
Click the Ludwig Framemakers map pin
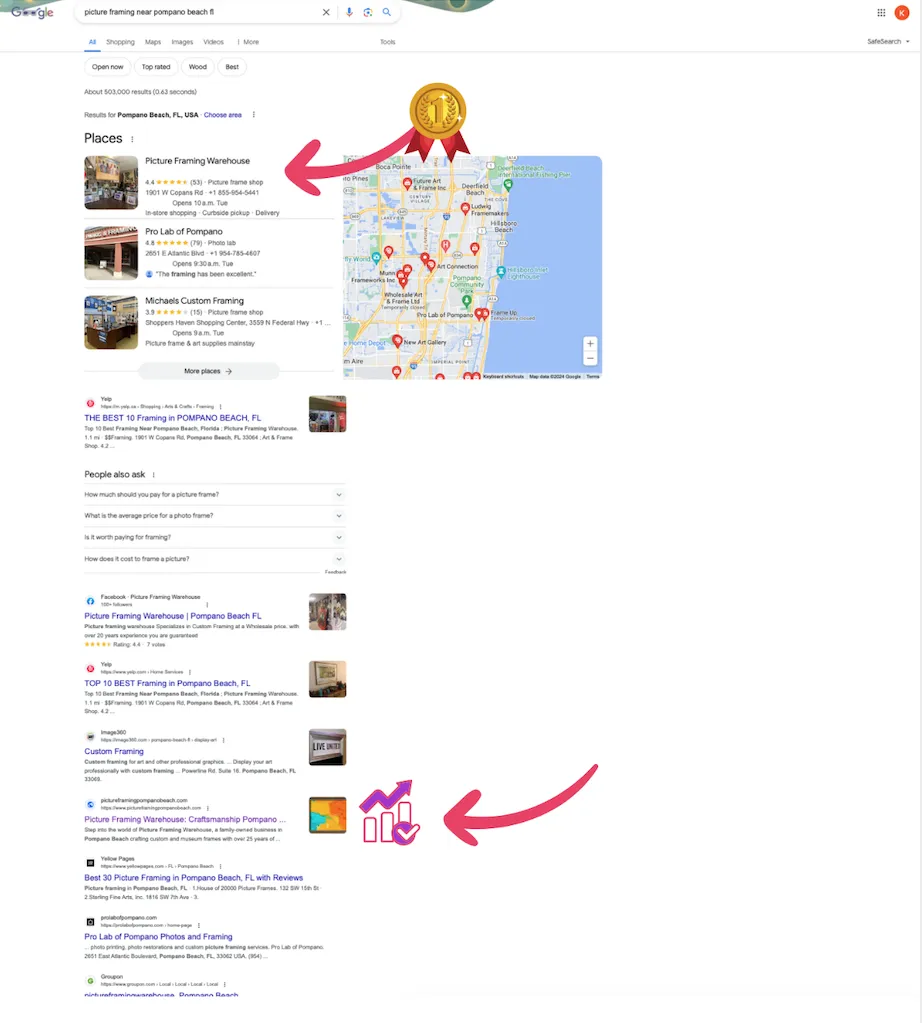(x=465, y=209)
